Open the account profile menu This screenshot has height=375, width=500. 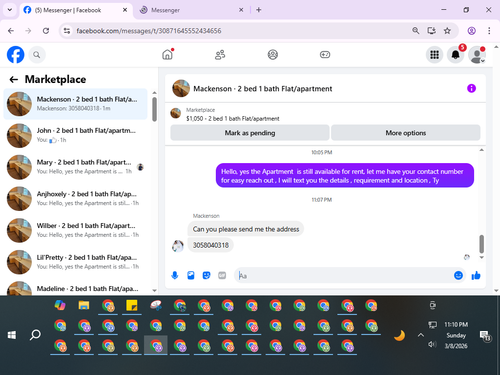click(477, 55)
